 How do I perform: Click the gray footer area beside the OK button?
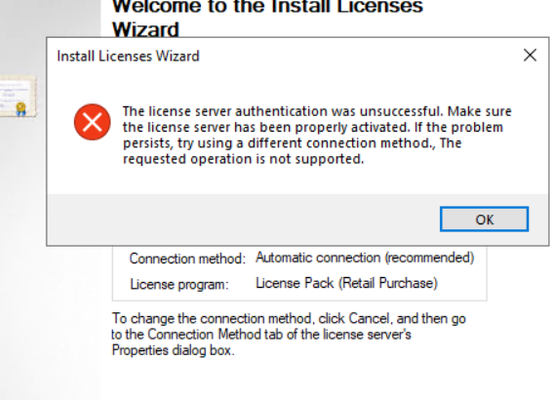point(243,219)
